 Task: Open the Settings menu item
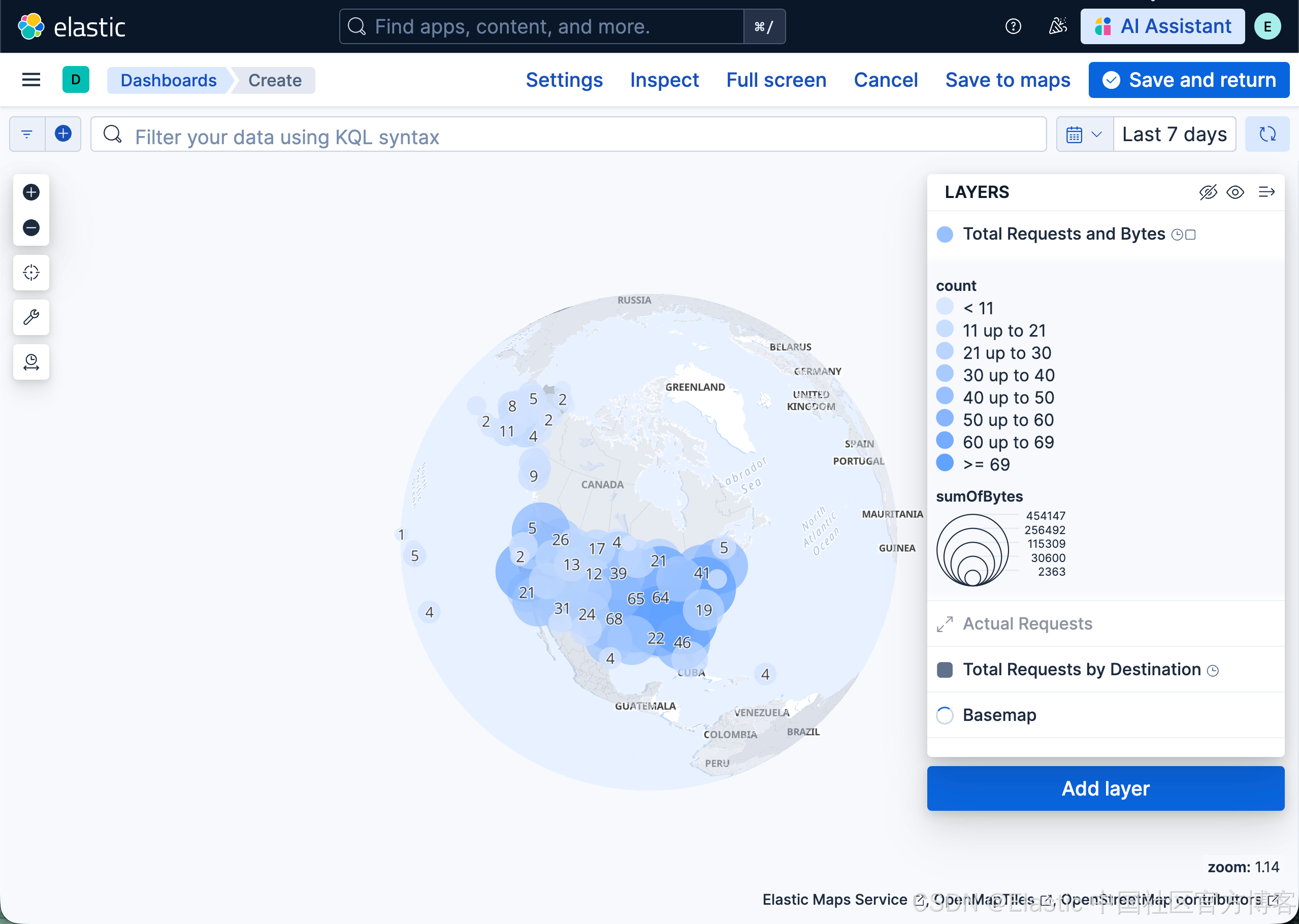click(x=563, y=80)
